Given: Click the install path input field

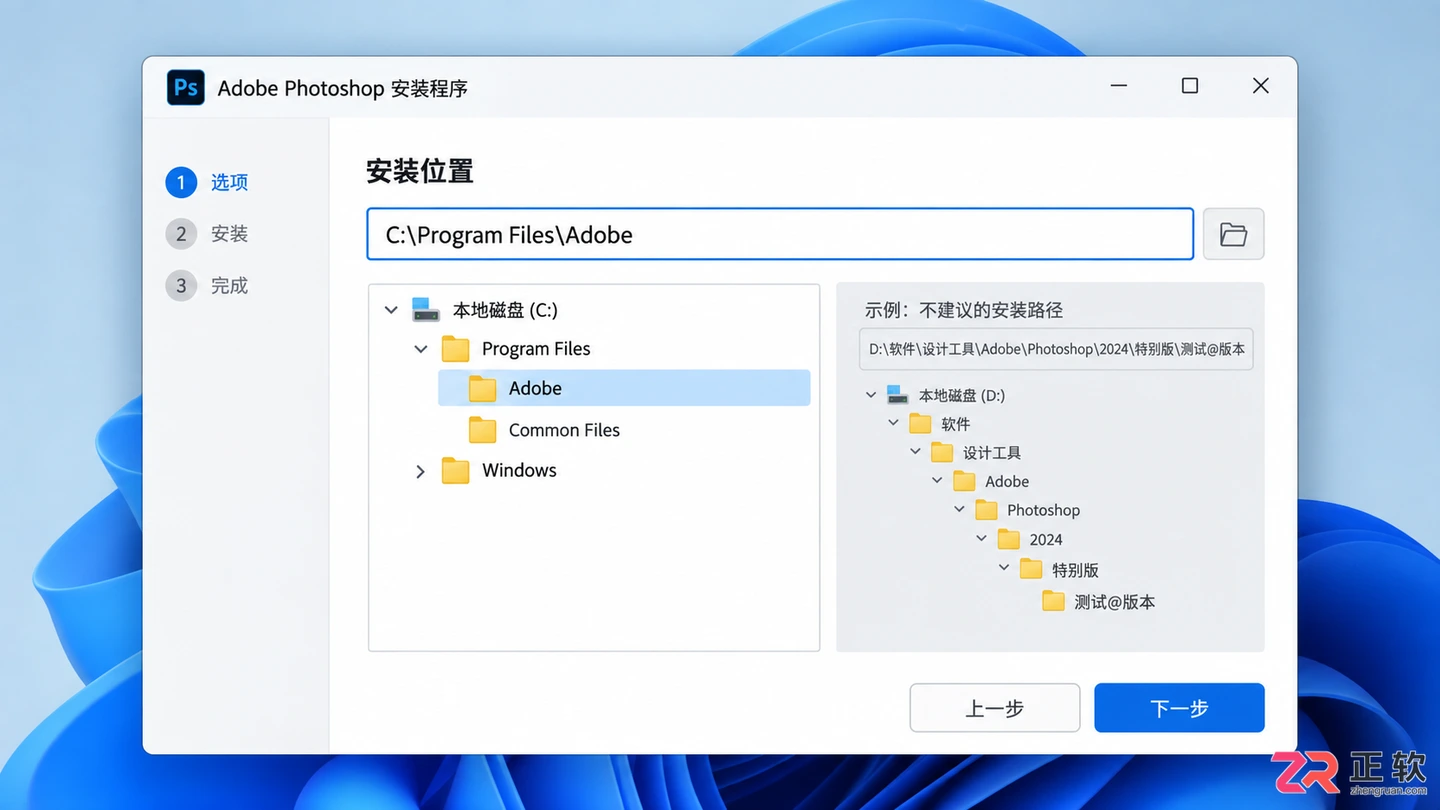Looking at the screenshot, I should point(780,234).
